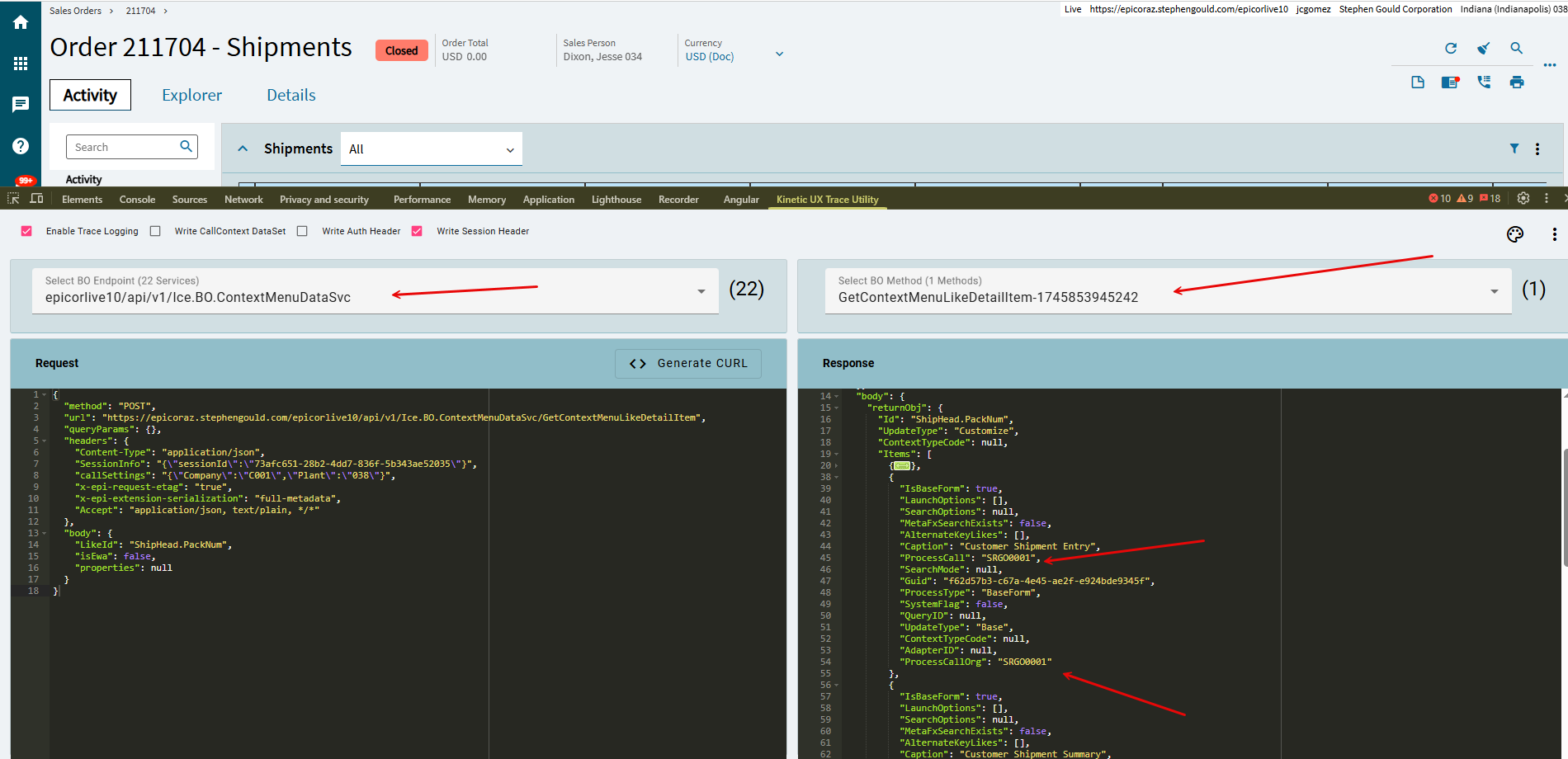Viewport: 1568px width, 759px height.
Task: Open the apps grid menu in the sidebar
Action: point(21,64)
